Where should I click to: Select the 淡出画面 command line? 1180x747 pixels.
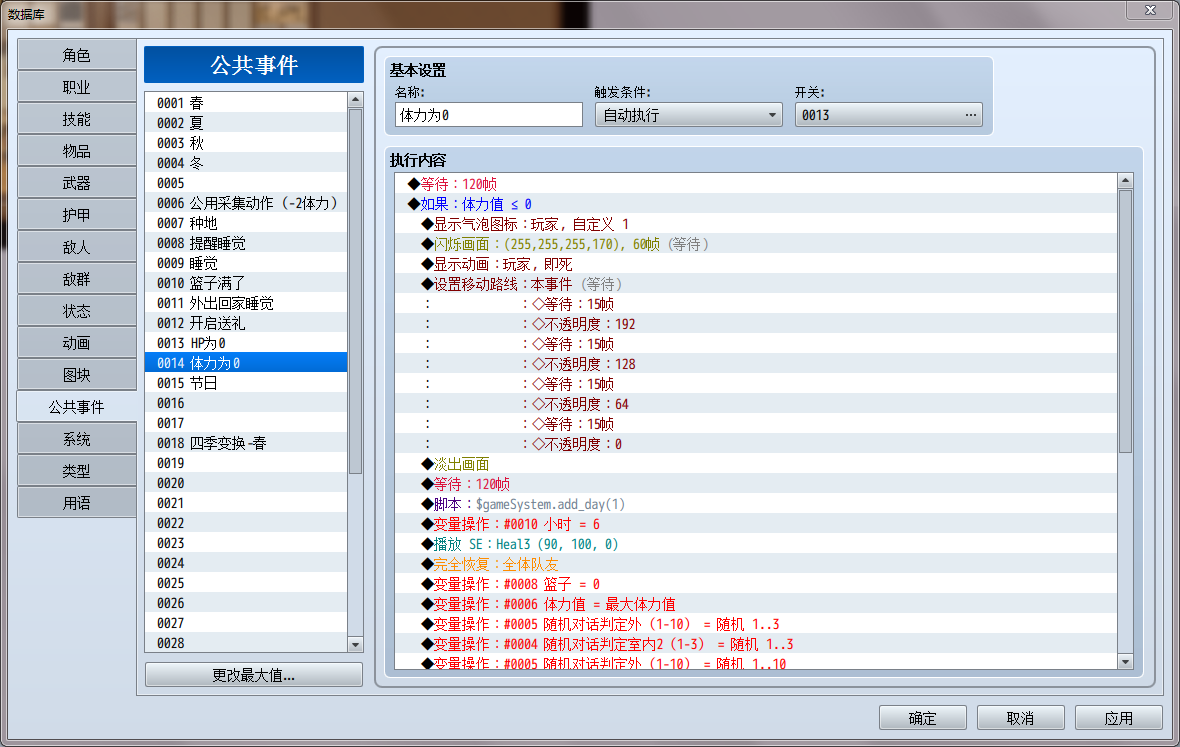pos(756,464)
